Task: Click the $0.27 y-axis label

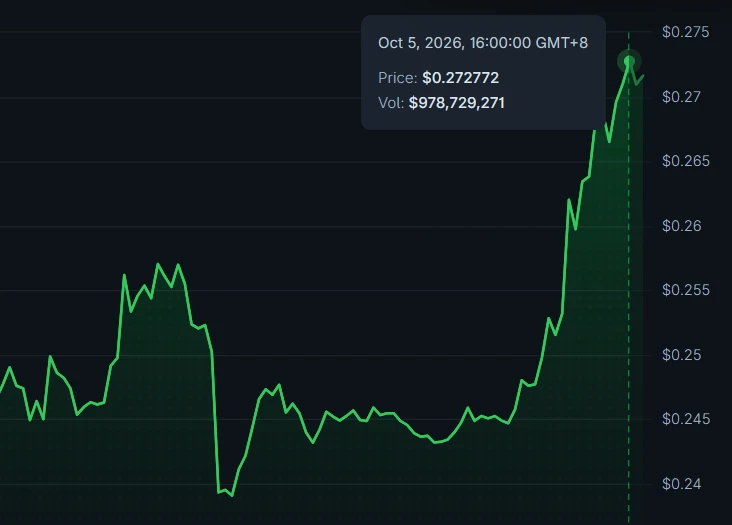Action: click(681, 97)
